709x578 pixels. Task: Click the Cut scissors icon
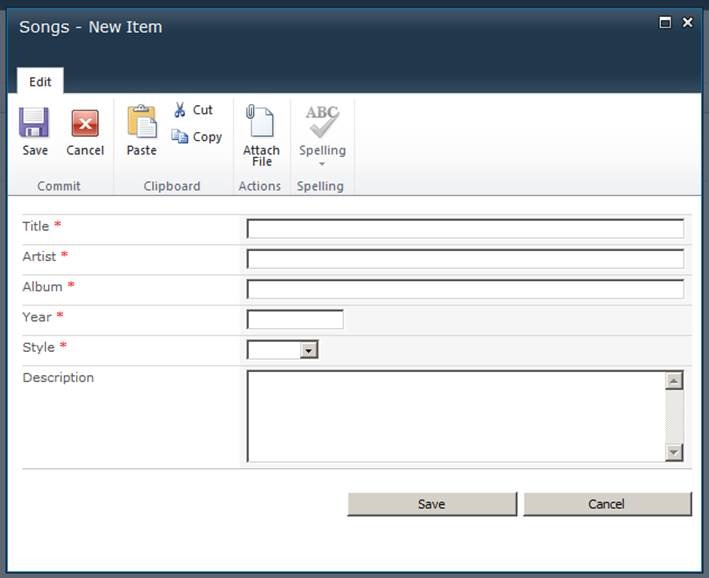180,110
